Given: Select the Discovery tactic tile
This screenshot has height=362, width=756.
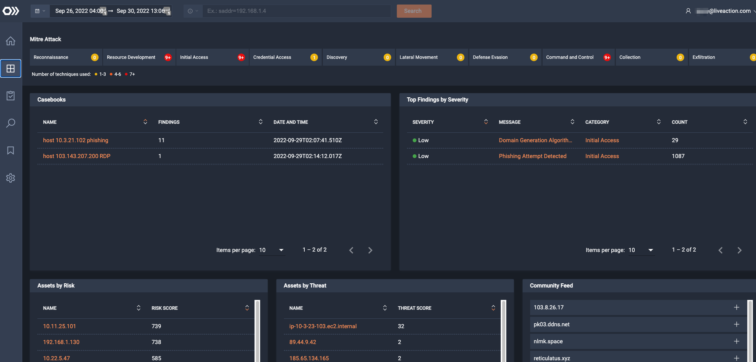Looking at the screenshot, I should (359, 57).
